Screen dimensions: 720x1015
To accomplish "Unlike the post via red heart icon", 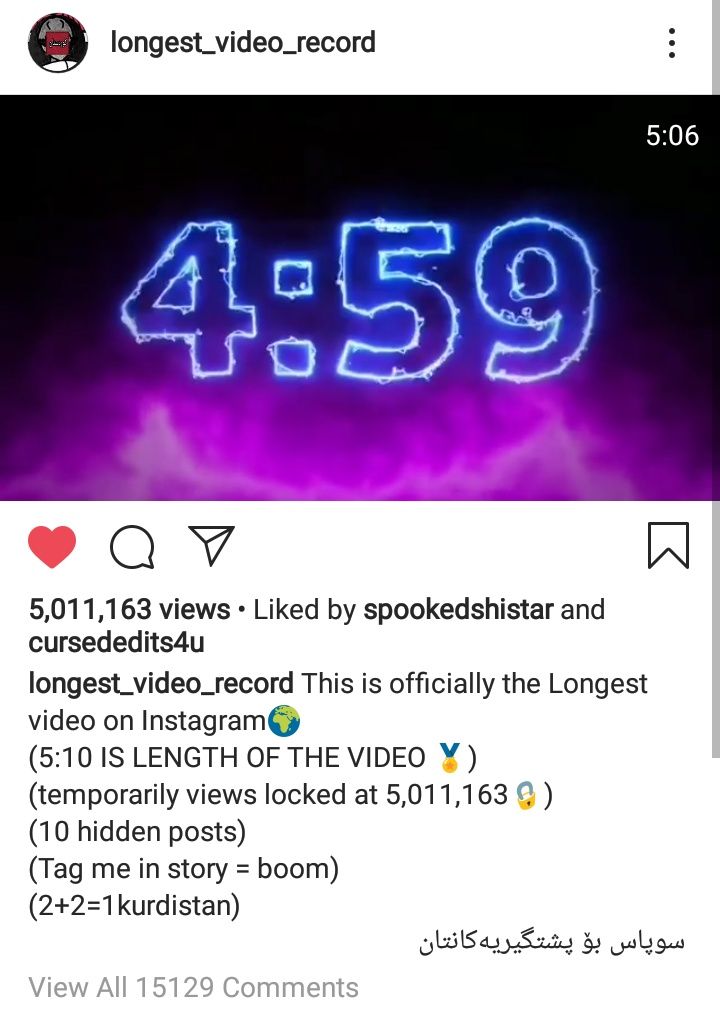I will click(x=52, y=547).
